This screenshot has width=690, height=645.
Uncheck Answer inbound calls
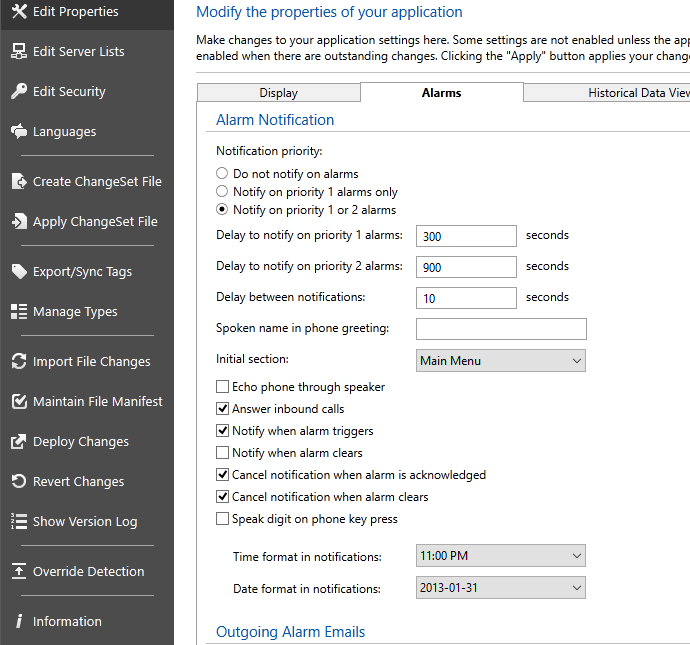223,409
